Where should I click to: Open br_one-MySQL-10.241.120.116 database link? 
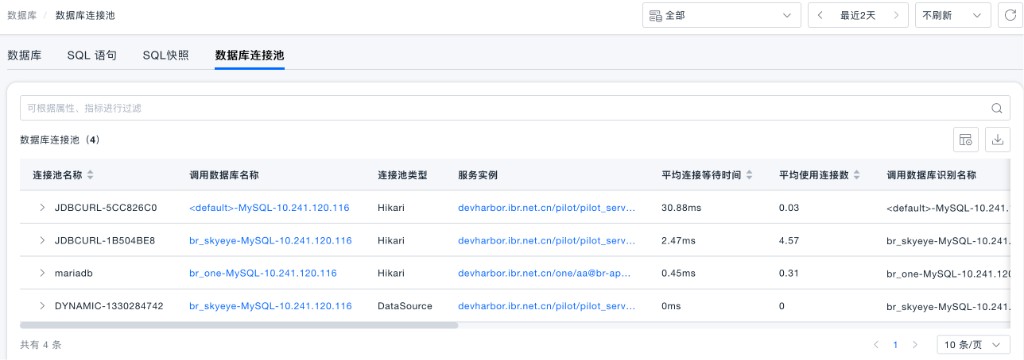pos(263,273)
